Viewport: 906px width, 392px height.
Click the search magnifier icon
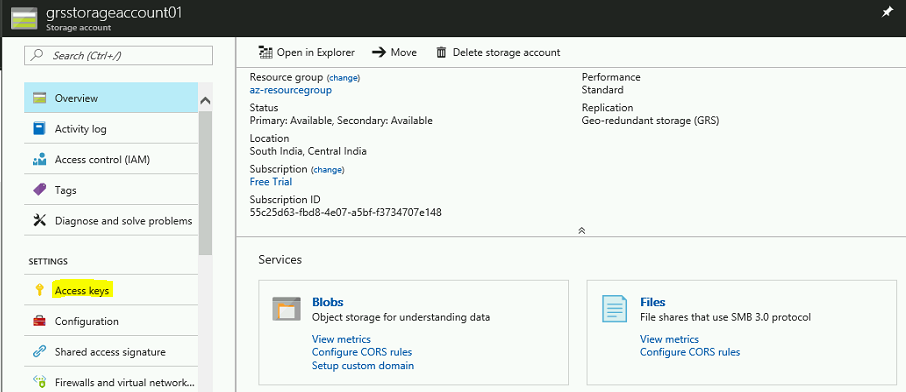coord(38,56)
